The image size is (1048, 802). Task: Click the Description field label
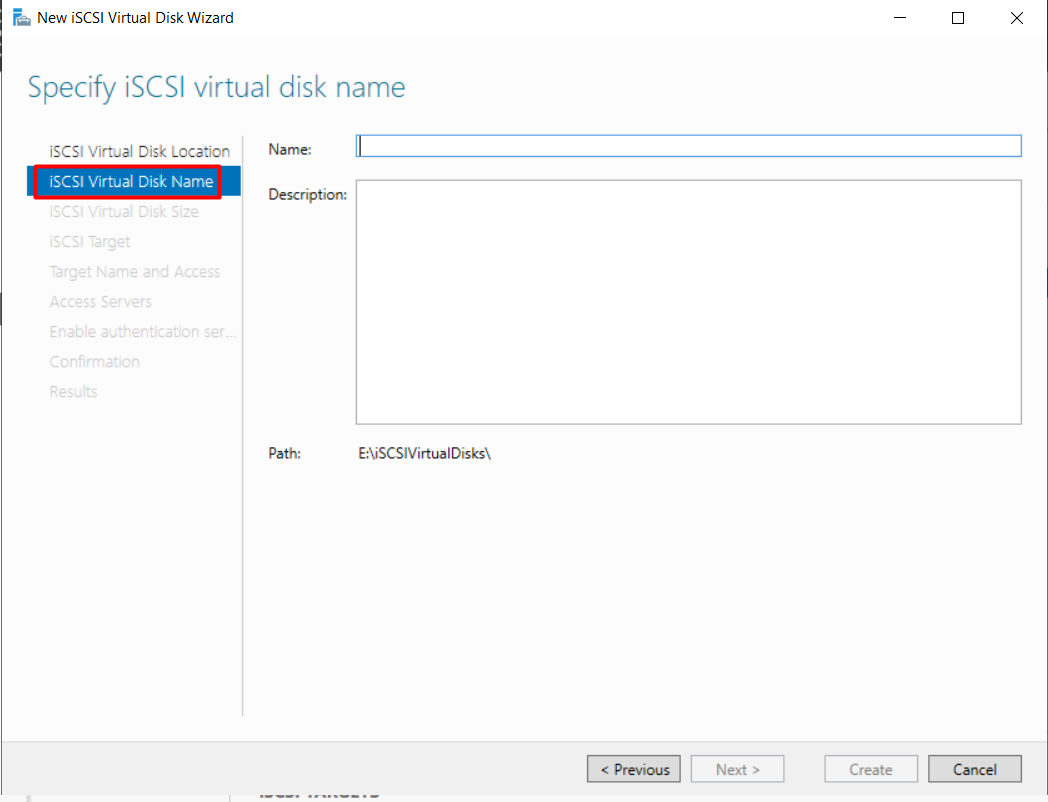[304, 194]
